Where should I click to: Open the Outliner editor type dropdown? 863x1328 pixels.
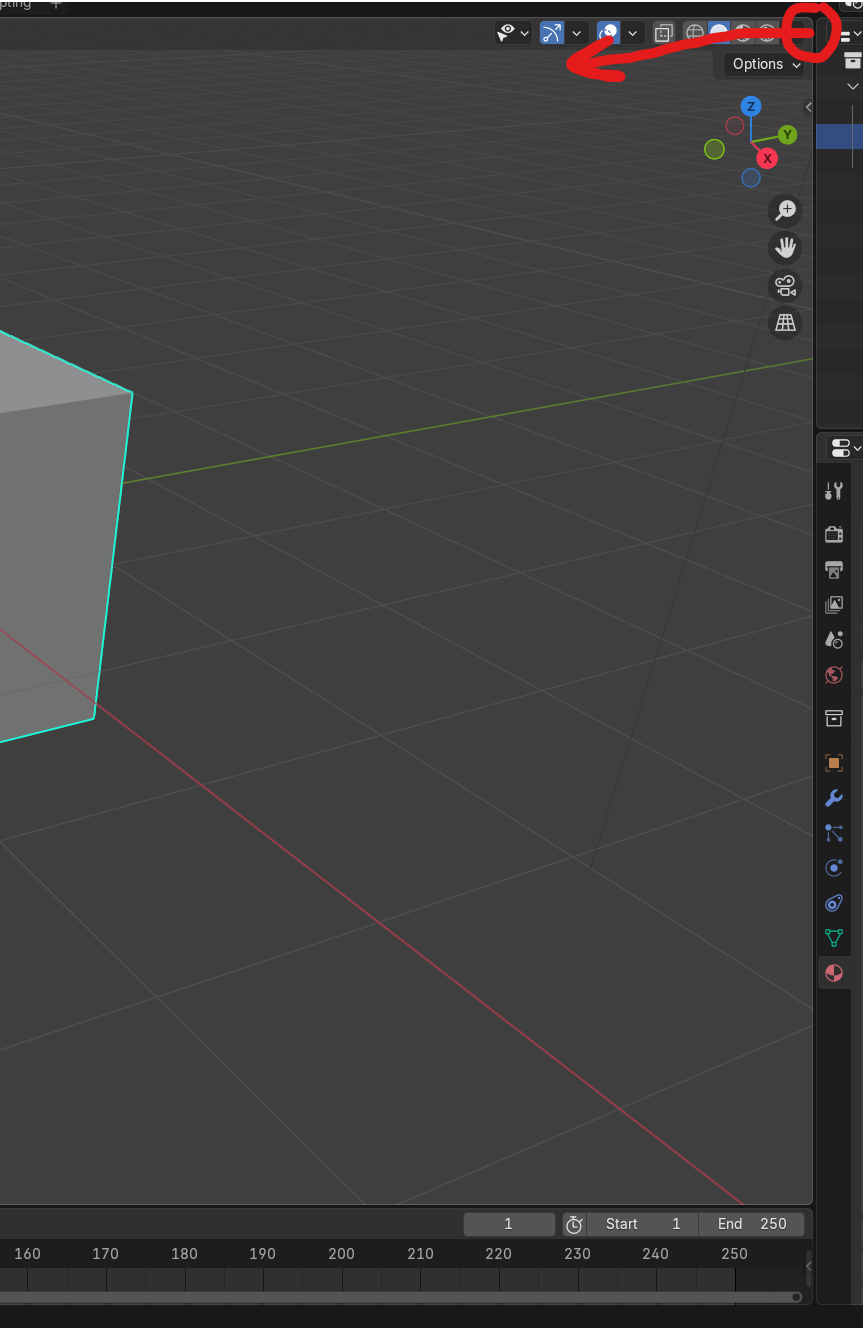tap(849, 34)
